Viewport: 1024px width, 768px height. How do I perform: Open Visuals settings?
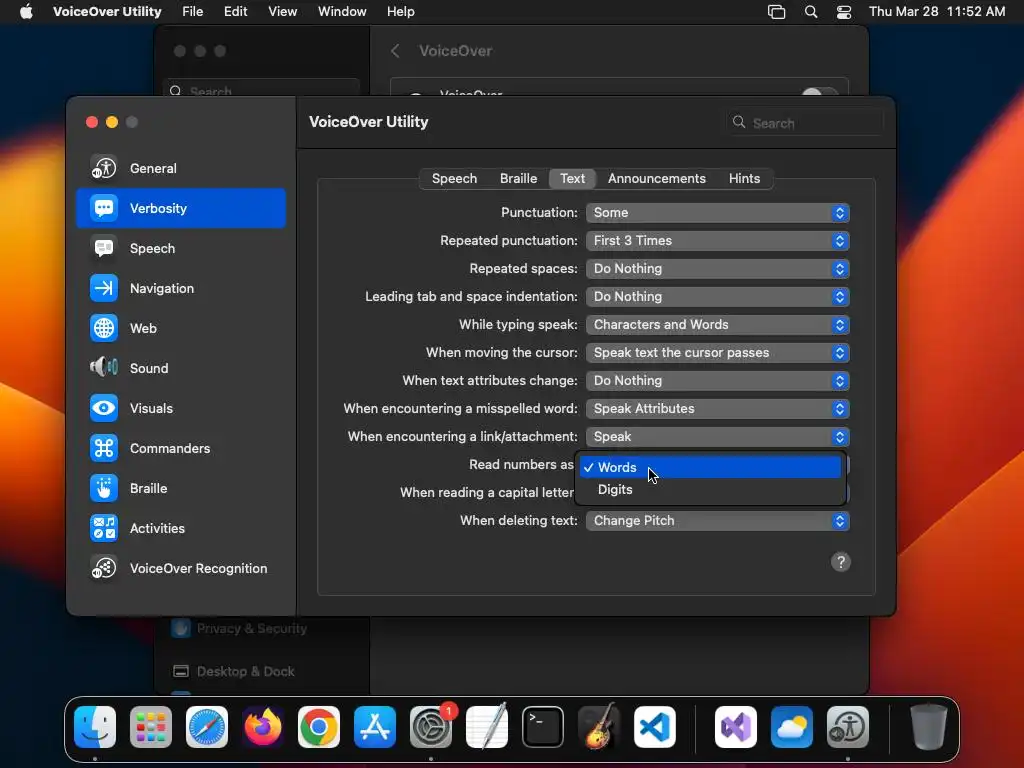[x=181, y=408]
